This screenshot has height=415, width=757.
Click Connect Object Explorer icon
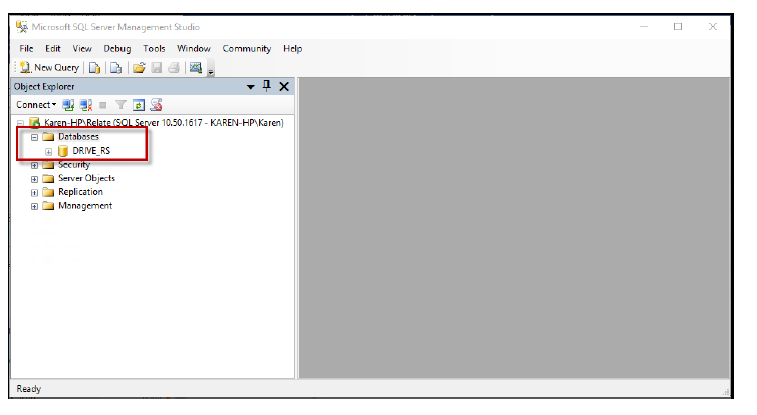tap(68, 105)
